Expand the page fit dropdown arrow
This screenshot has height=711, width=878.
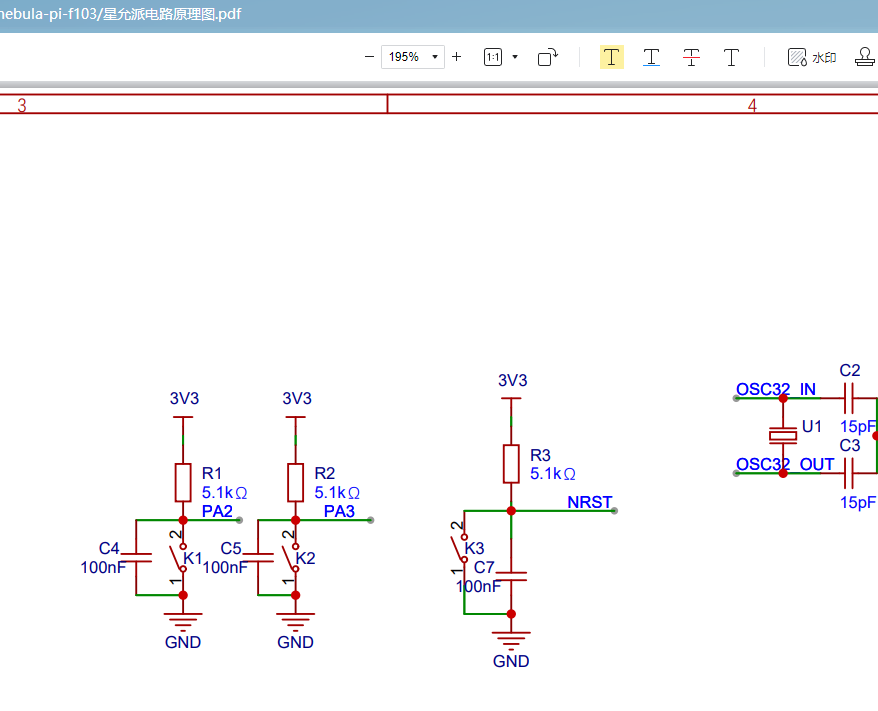coord(515,57)
